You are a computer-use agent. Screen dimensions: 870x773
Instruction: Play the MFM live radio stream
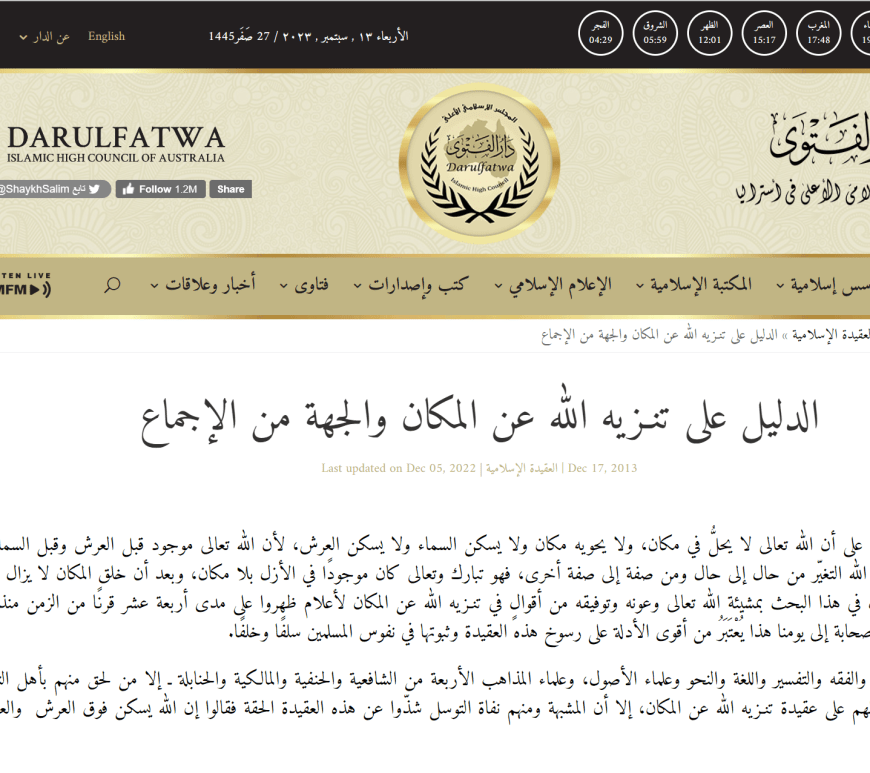(25, 289)
